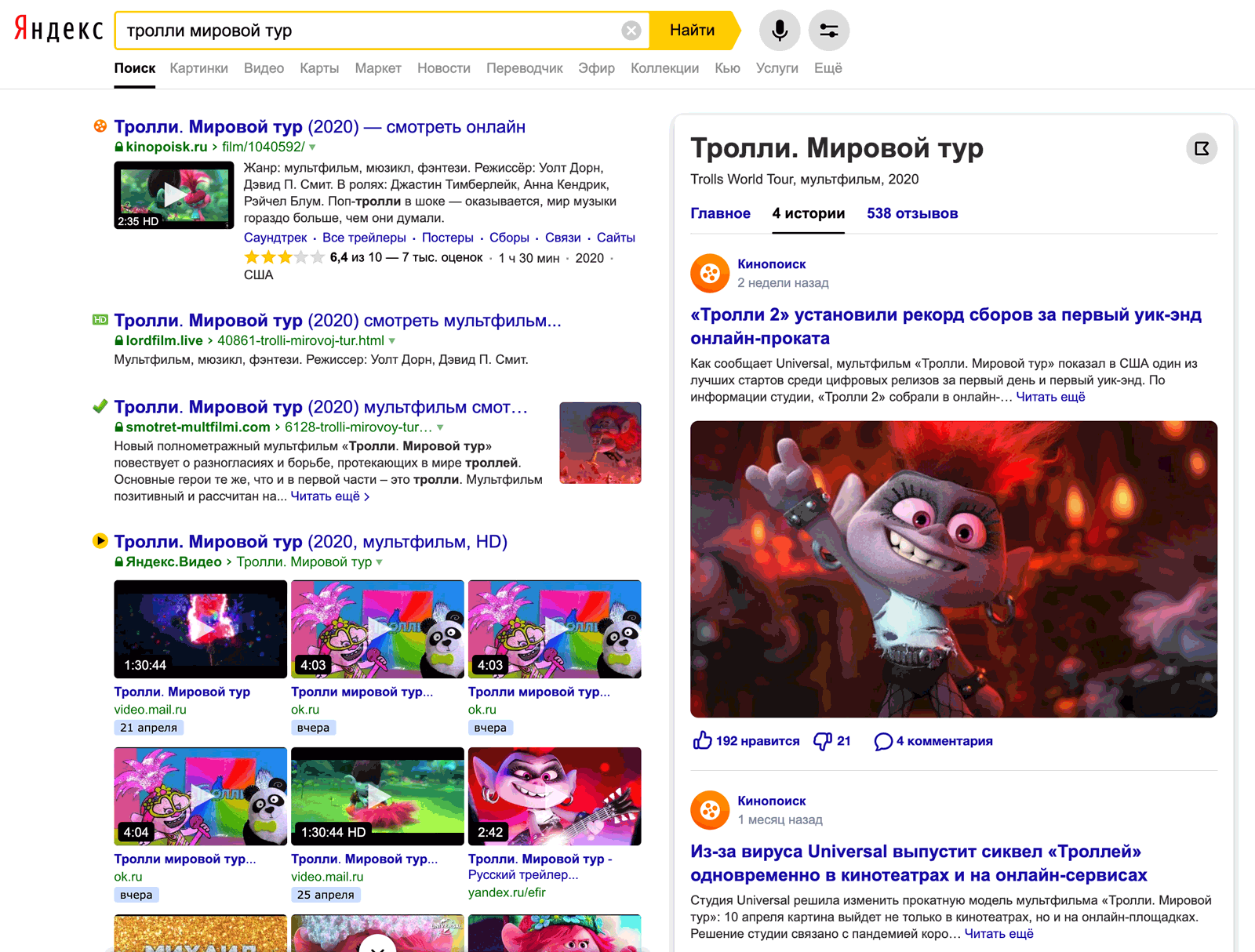Viewport: 1255px width, 952px height.
Task: Click 'Читать ещё' in smotret-multfilmi snippet
Action: (x=330, y=496)
